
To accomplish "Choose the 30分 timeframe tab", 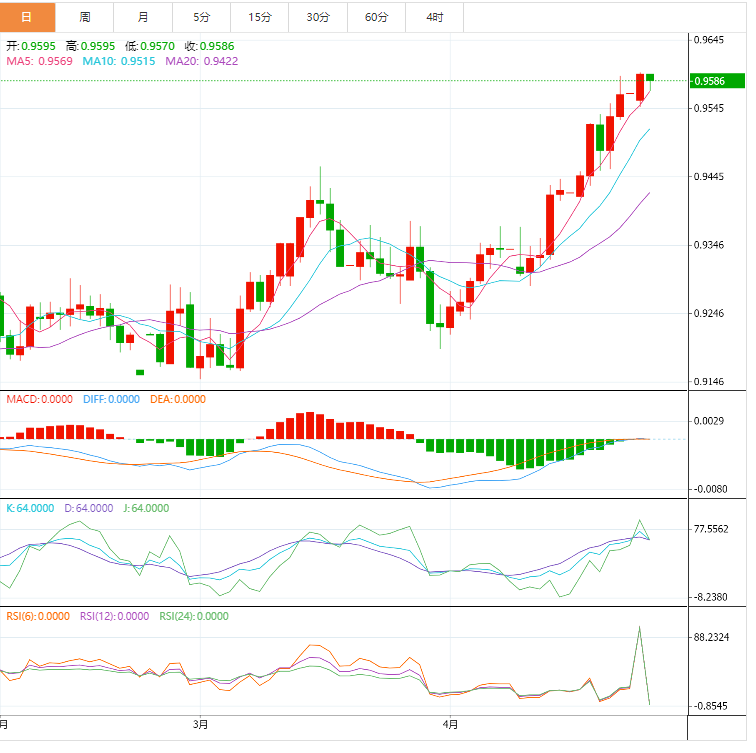I will [318, 17].
